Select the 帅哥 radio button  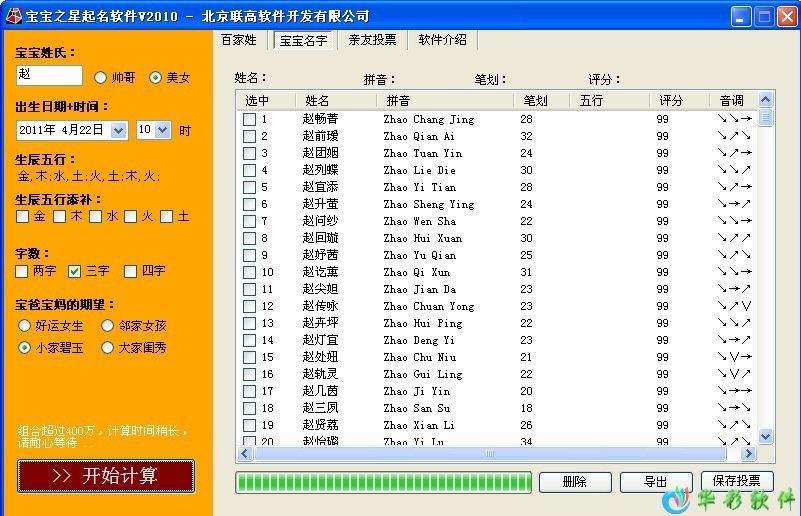(x=101, y=78)
